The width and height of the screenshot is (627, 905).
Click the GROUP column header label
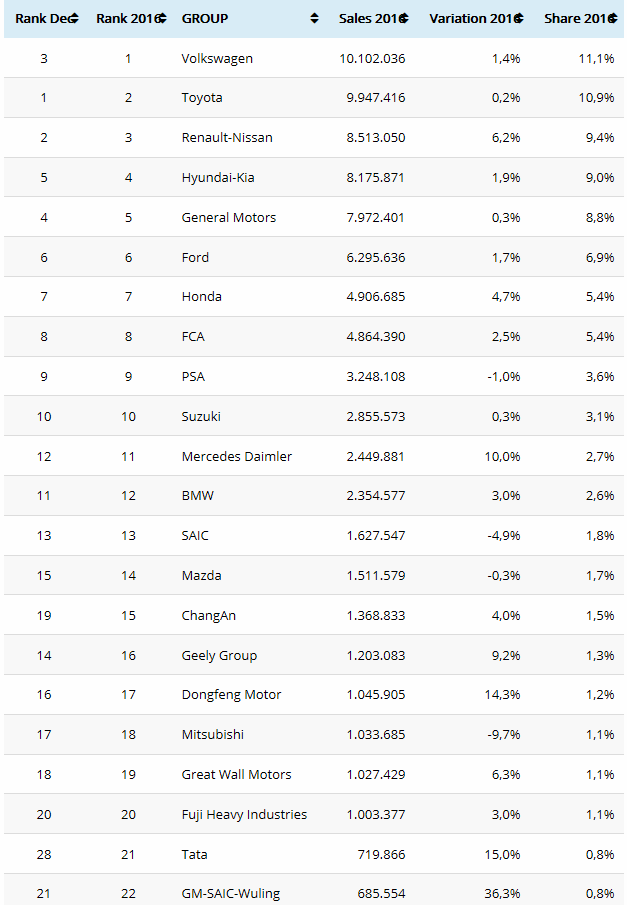point(205,19)
